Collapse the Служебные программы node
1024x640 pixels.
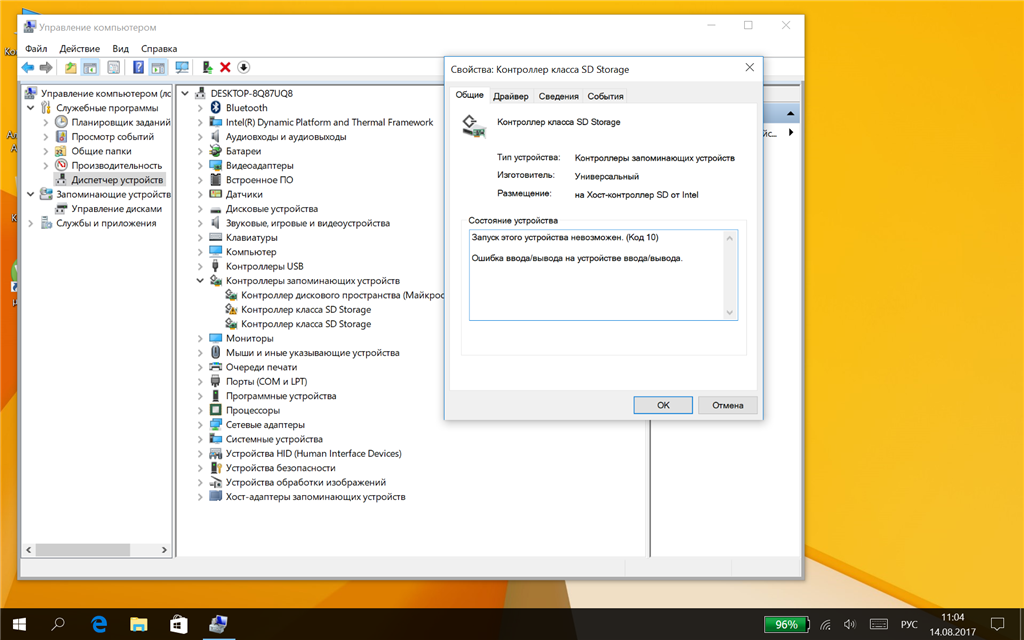[x=31, y=108]
